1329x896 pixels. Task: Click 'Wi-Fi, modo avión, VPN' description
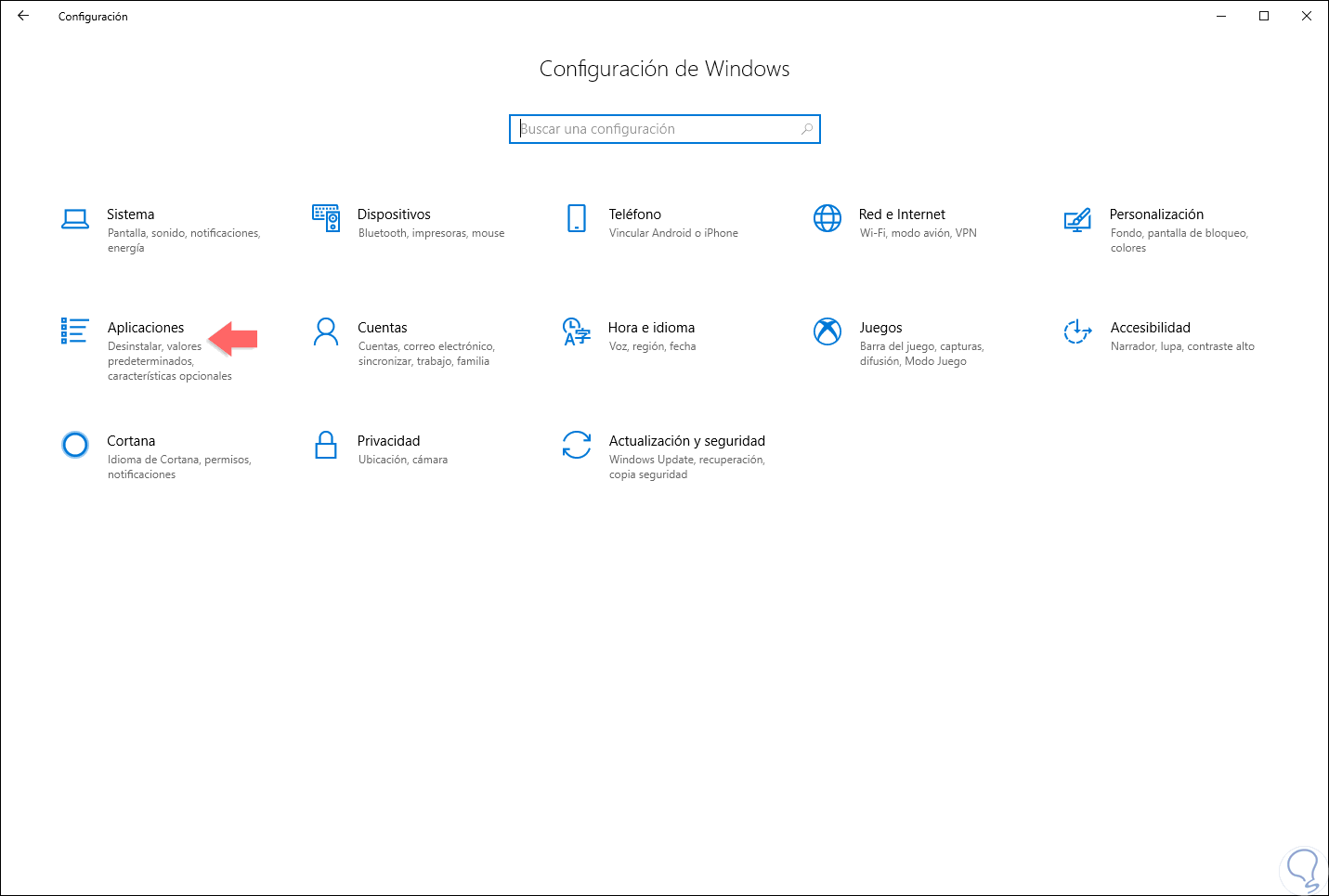tap(919, 233)
